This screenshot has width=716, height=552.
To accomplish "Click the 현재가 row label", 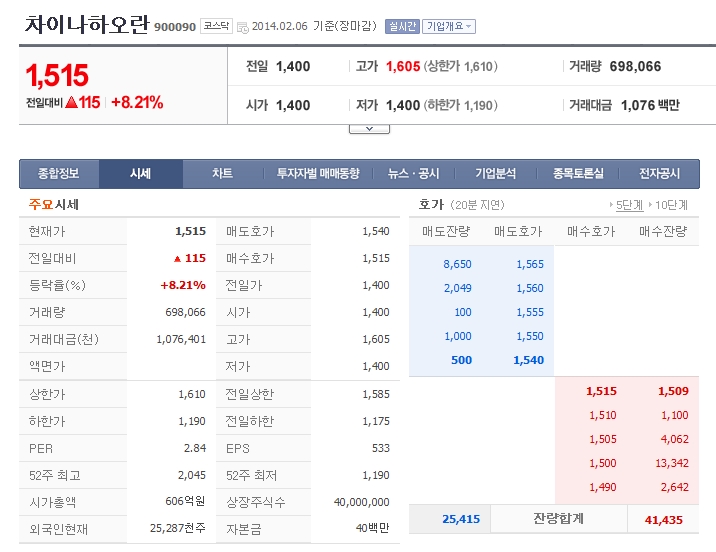I will [47, 231].
